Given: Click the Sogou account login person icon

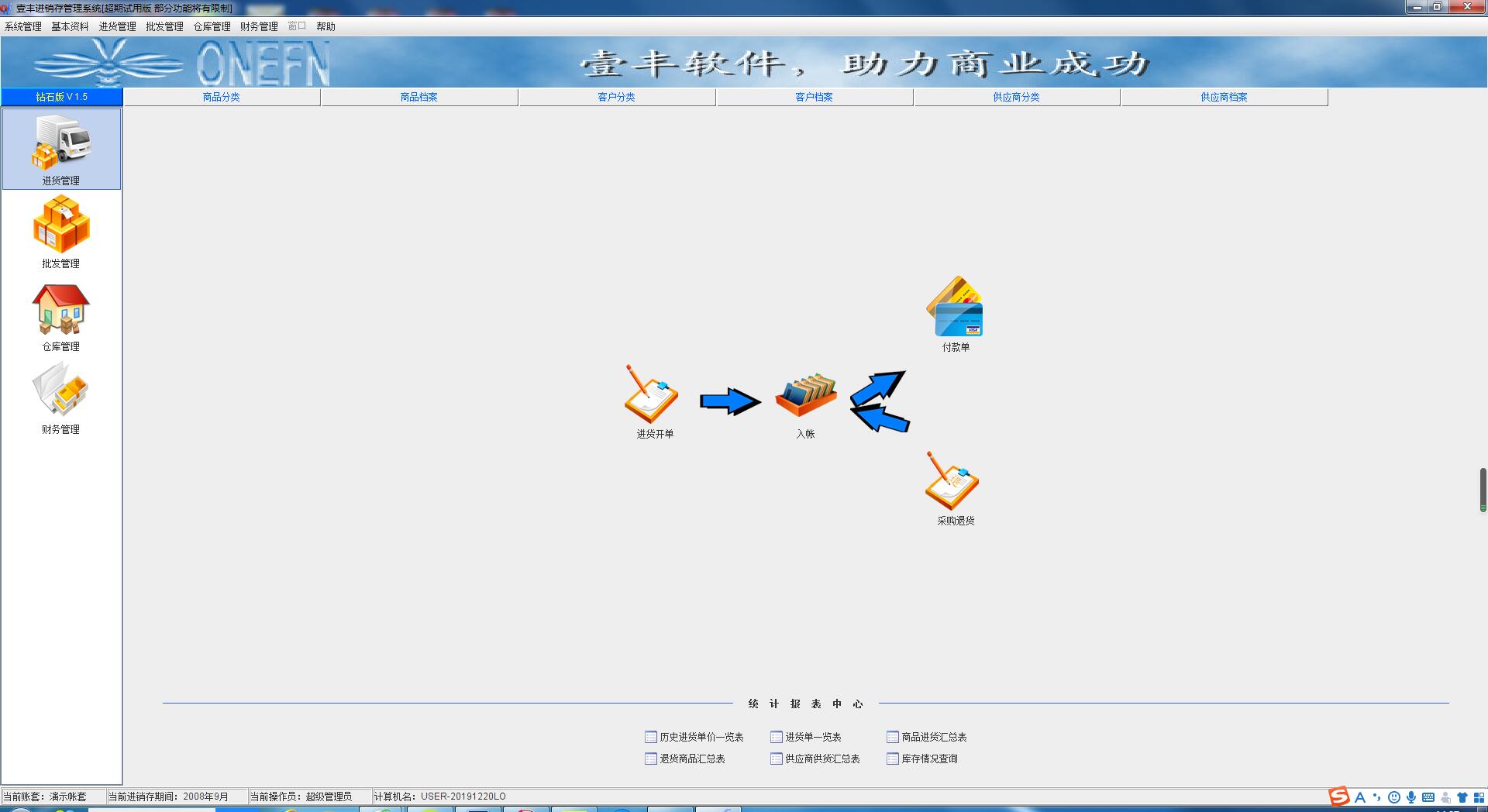Looking at the screenshot, I should click(1445, 797).
